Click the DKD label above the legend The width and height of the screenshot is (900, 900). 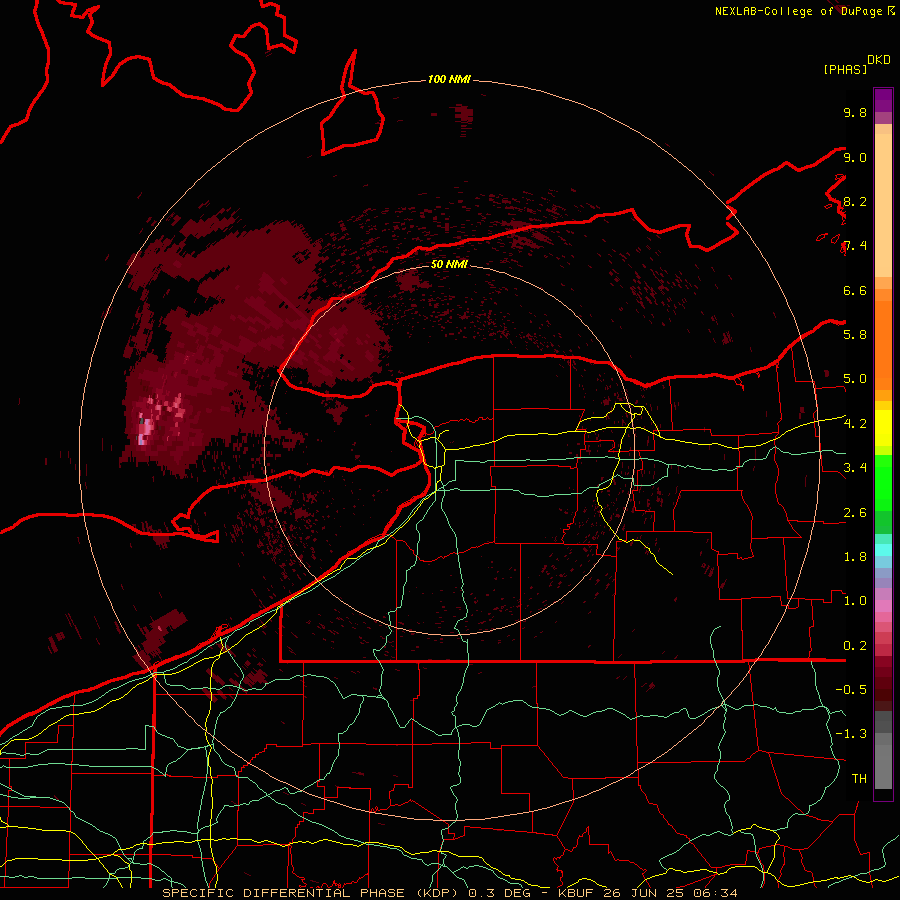click(879, 60)
